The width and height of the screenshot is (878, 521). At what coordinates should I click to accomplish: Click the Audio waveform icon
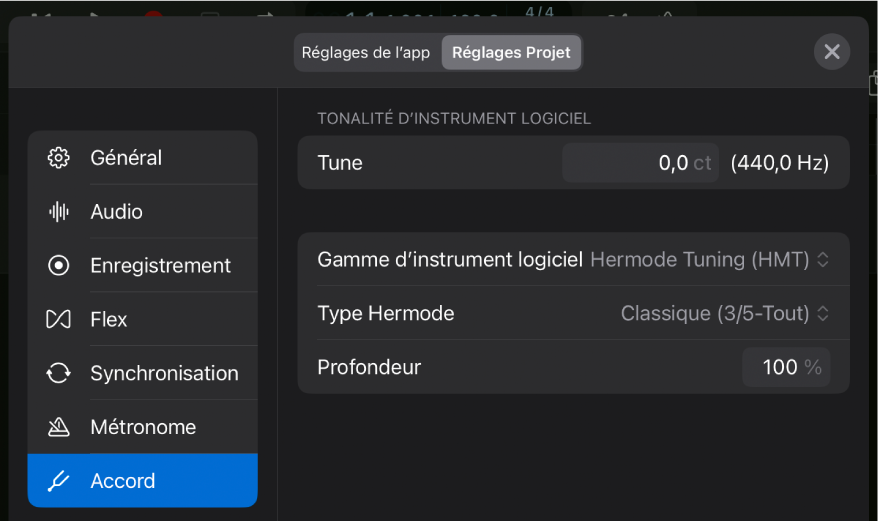59,212
